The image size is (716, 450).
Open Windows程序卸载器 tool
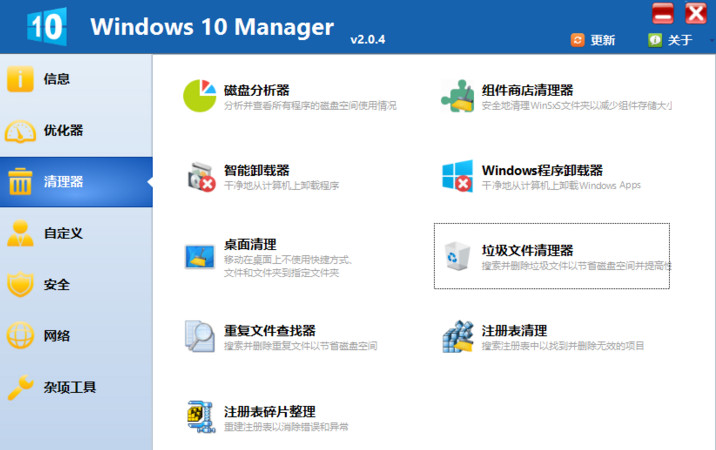click(542, 170)
